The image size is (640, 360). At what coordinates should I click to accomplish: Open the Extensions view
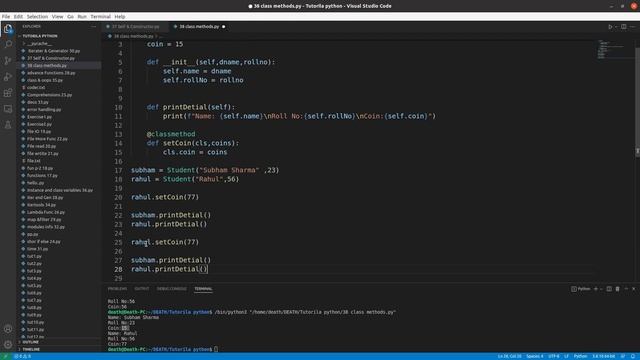pyautogui.click(x=8, y=93)
